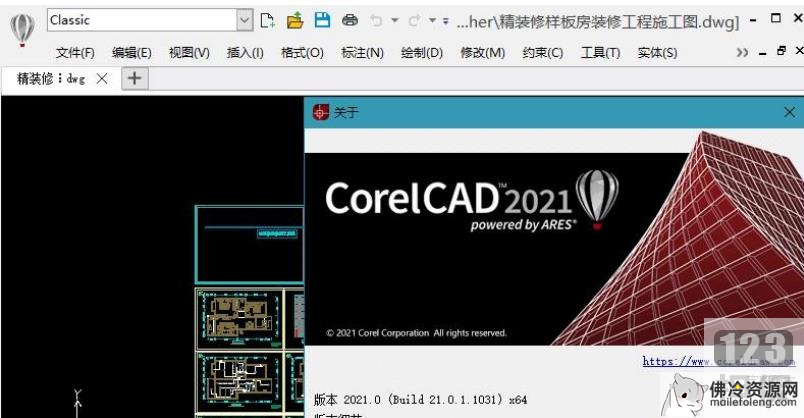
Task: Open the customize quick access toolbar dropdown
Action: click(x=445, y=20)
